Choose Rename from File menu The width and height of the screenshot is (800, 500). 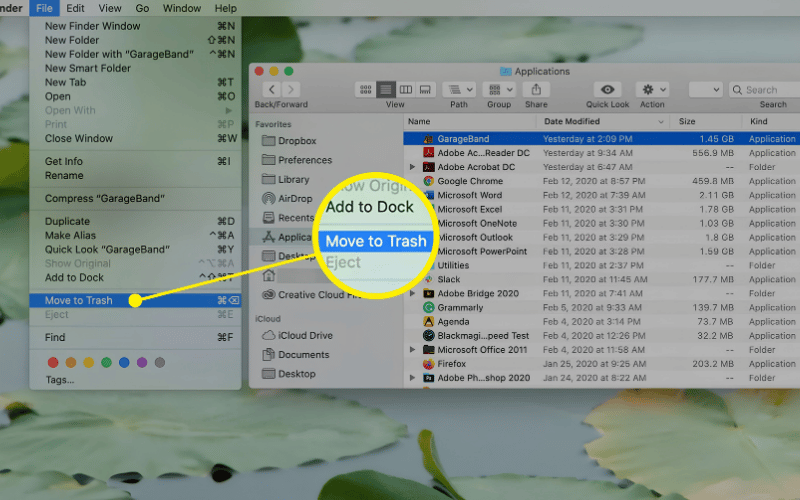tap(135, 176)
